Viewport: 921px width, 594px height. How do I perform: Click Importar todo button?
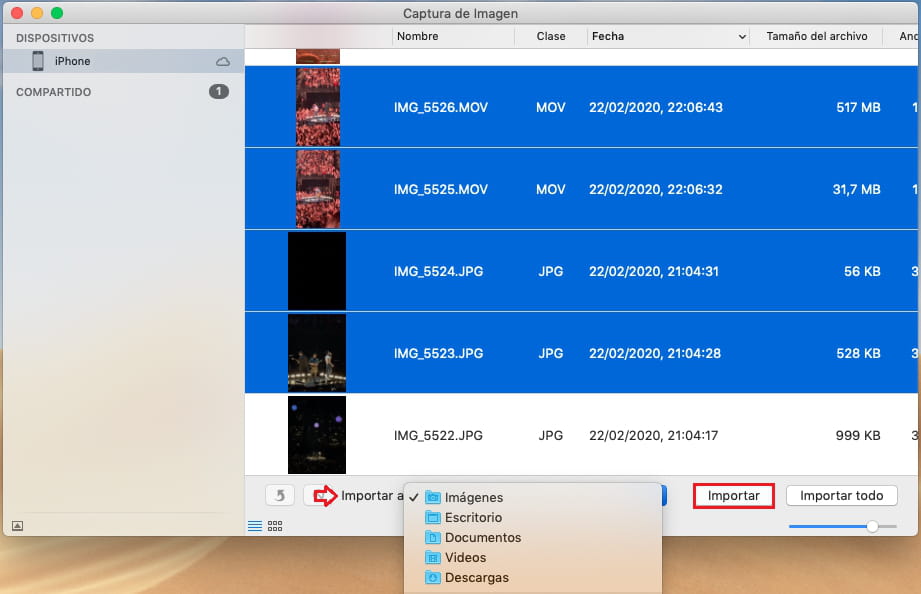click(x=841, y=496)
